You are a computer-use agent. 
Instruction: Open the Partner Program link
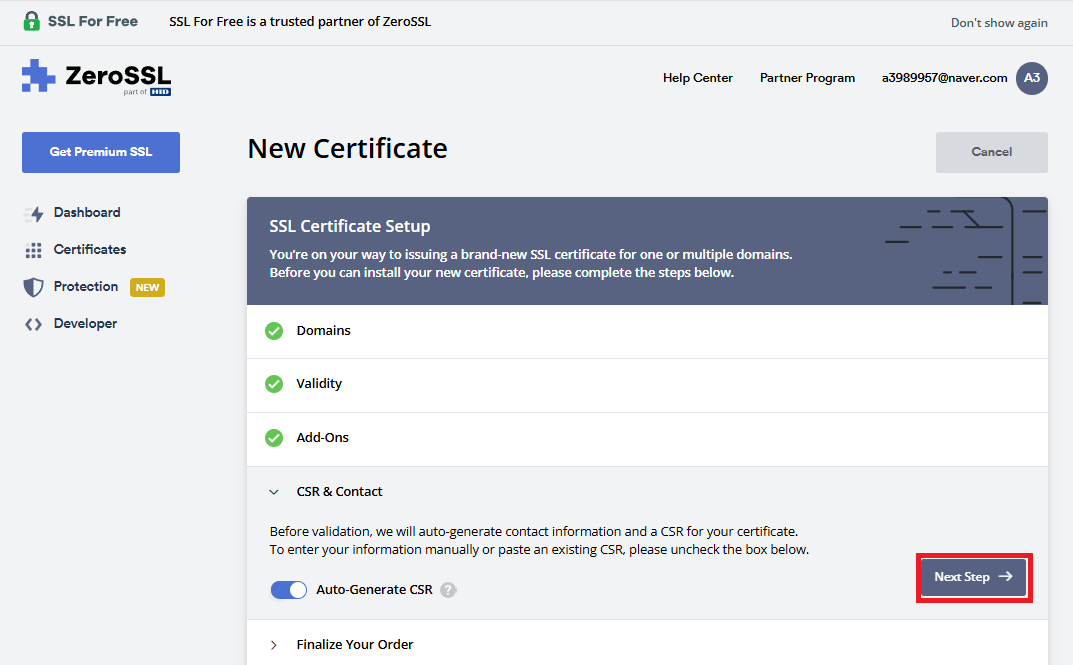click(807, 78)
